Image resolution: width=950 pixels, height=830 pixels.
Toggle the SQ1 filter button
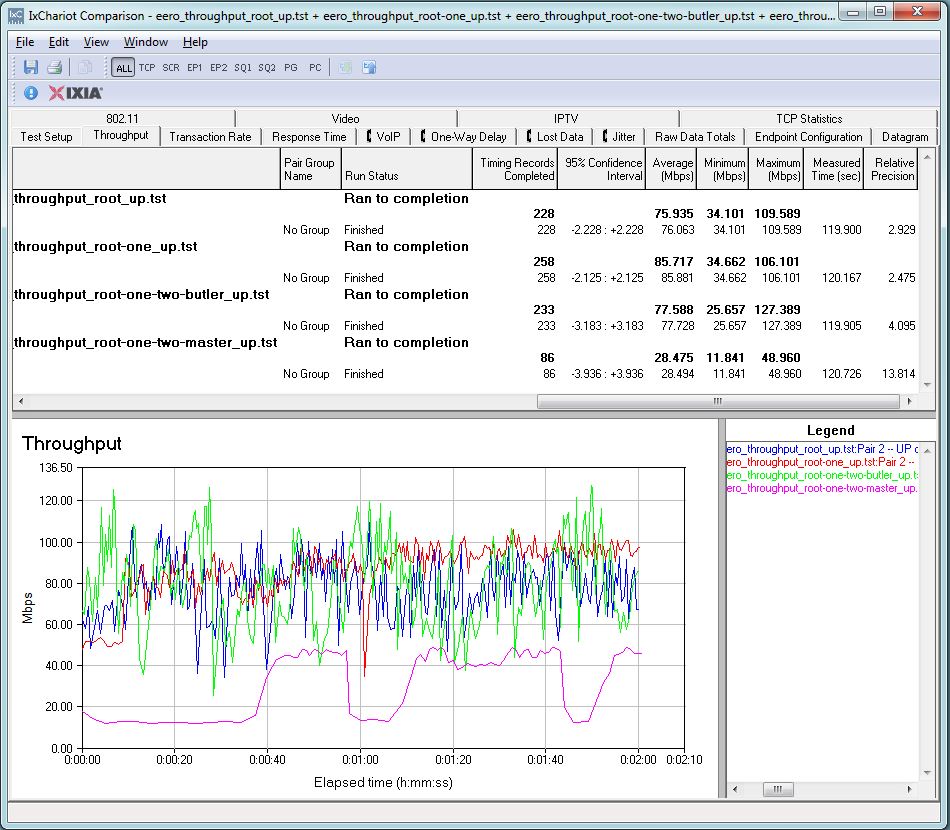click(x=243, y=68)
